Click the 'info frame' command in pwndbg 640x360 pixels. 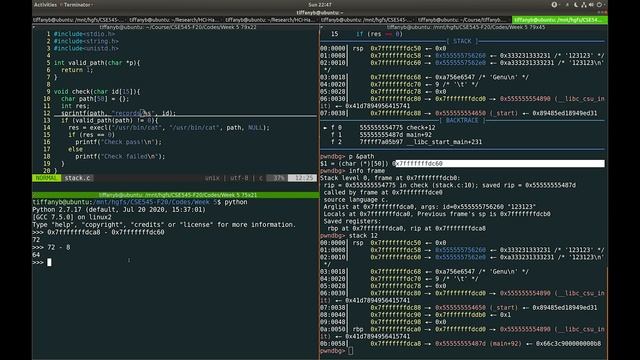367,171
